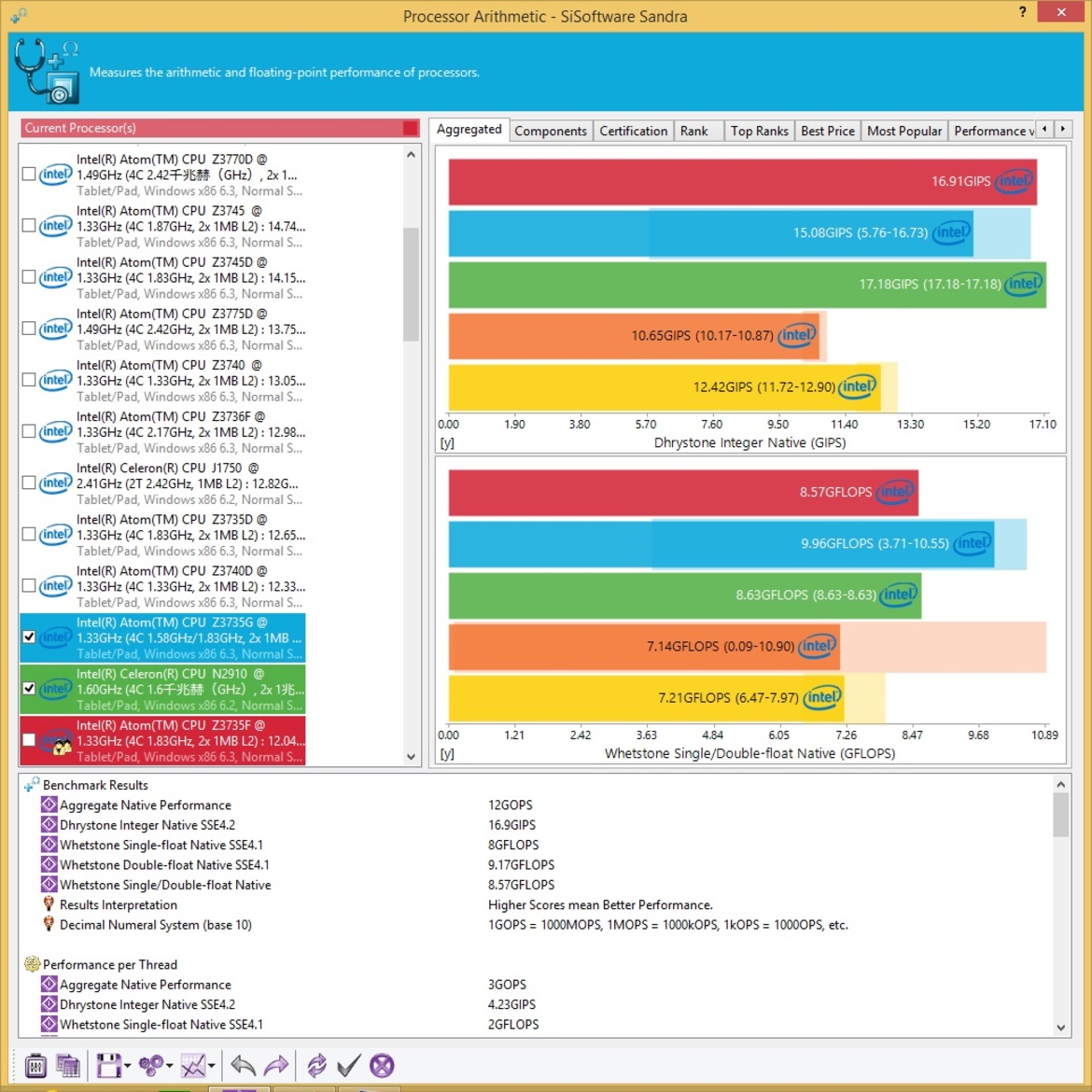Click the results pane scroll-up arrow

[1060, 784]
